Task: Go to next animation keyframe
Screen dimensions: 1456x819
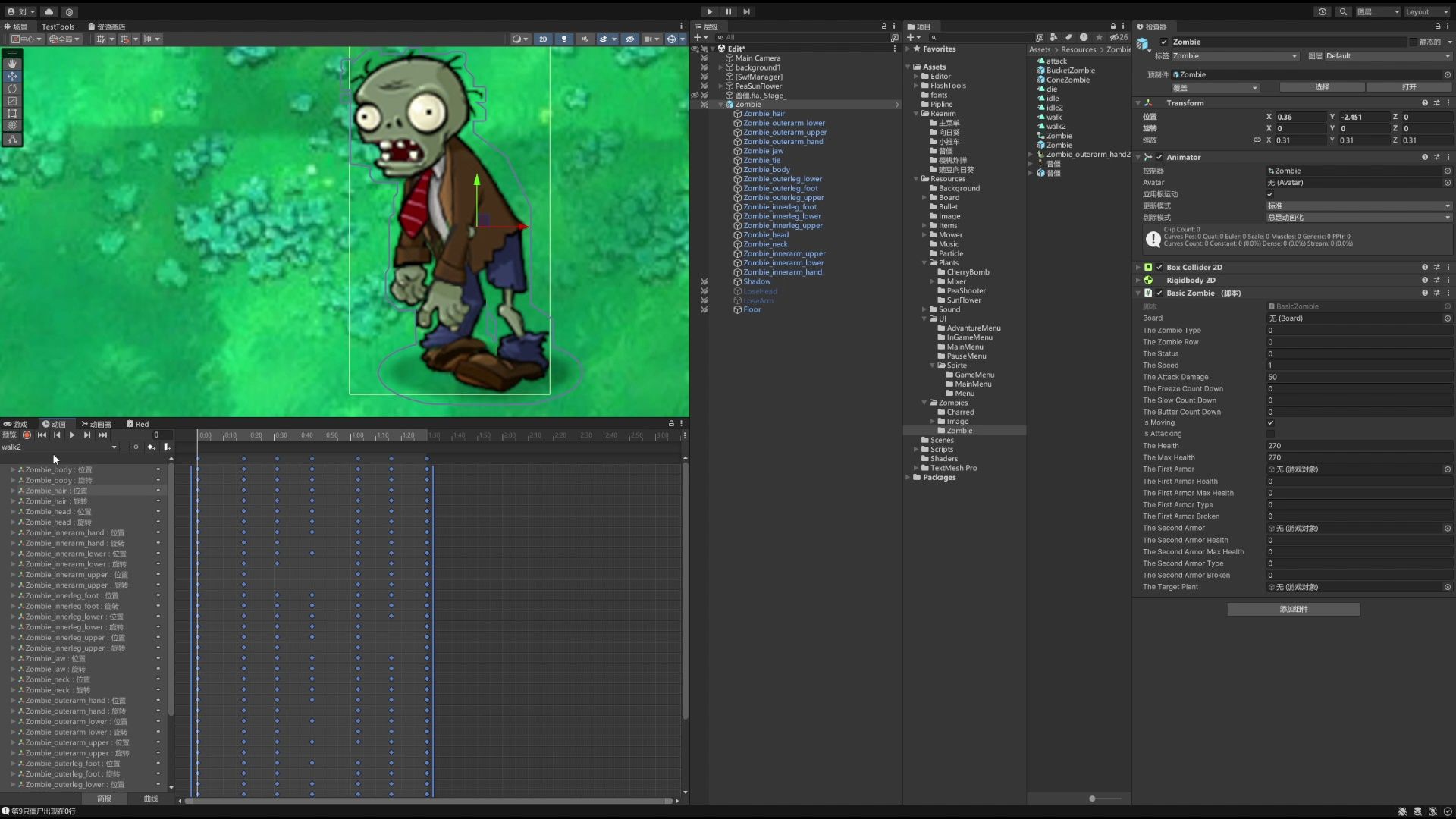Action: point(87,435)
